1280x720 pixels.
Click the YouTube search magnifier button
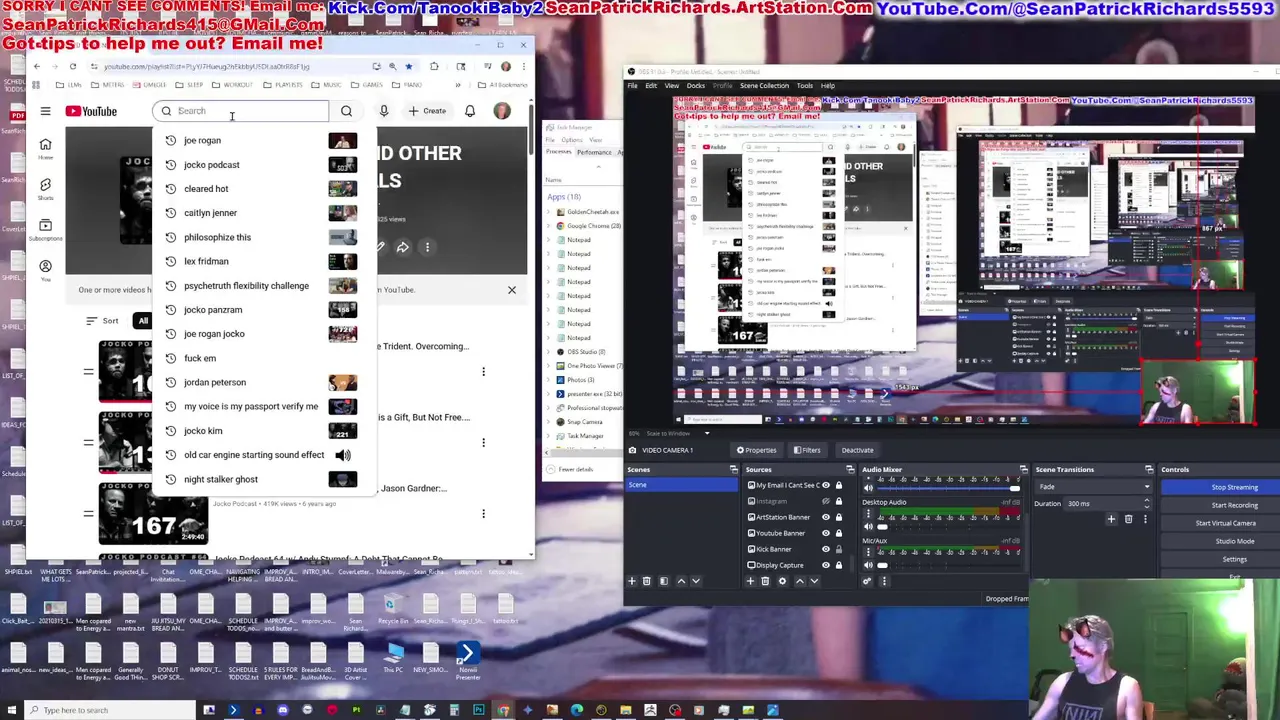click(346, 111)
